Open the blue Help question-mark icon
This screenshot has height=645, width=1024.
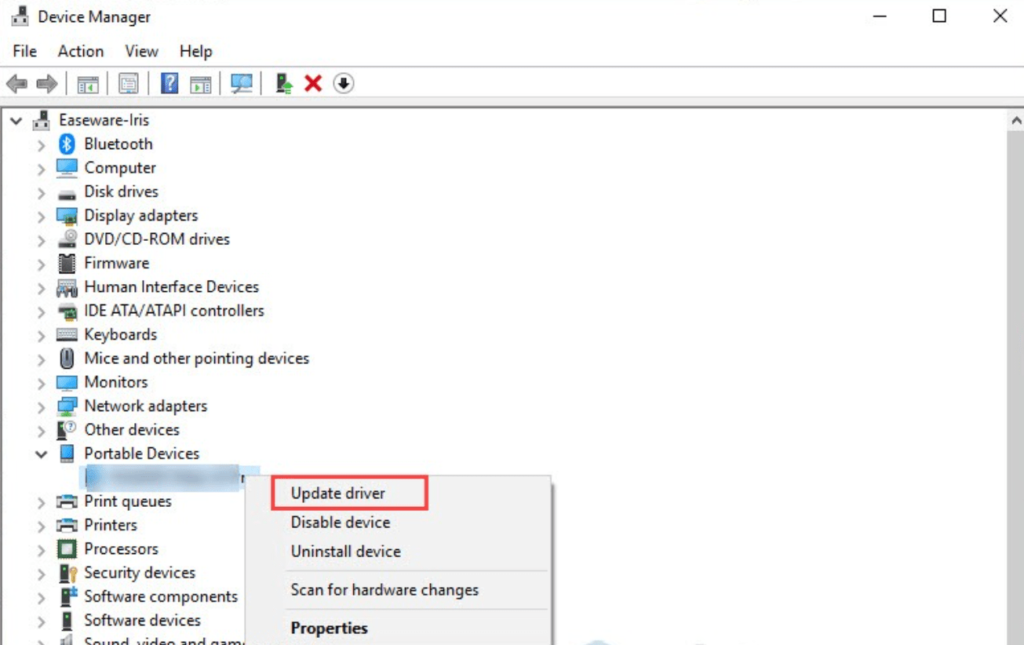[x=169, y=84]
